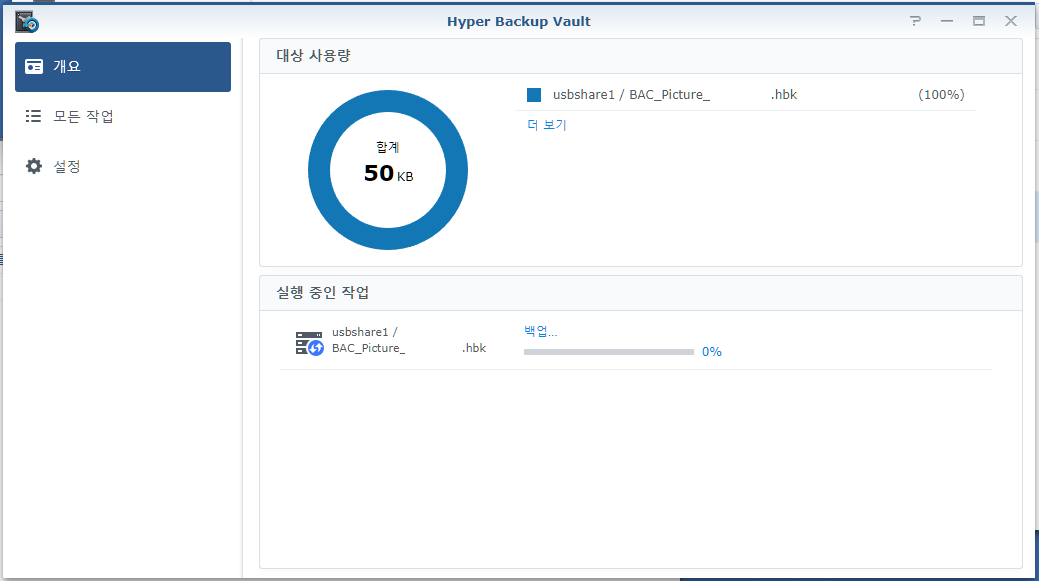Maximize the Hyper Backup Vault window
1039x581 pixels.
[x=979, y=21]
